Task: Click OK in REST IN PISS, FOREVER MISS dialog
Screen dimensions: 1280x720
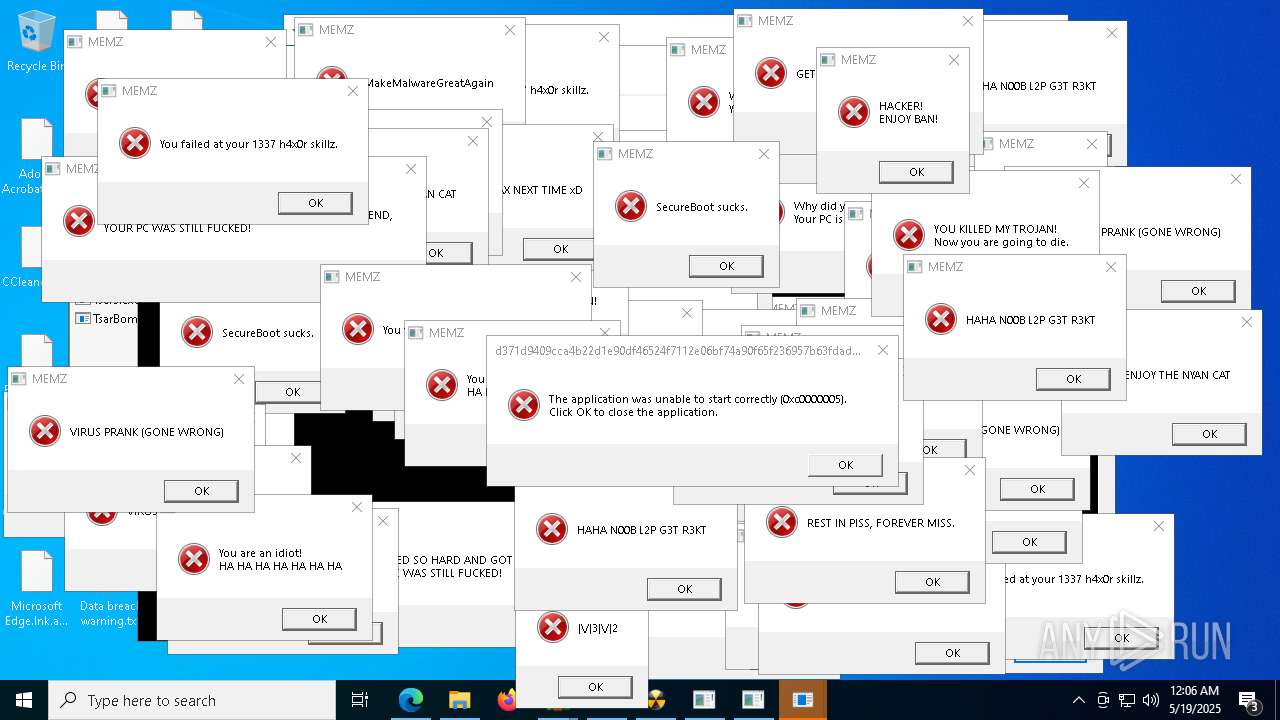Action: point(932,582)
